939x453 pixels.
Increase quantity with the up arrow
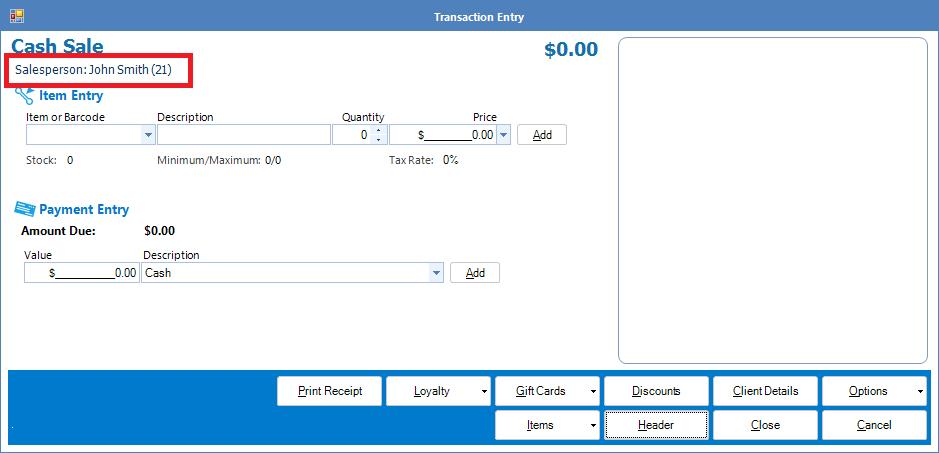[x=378, y=130]
